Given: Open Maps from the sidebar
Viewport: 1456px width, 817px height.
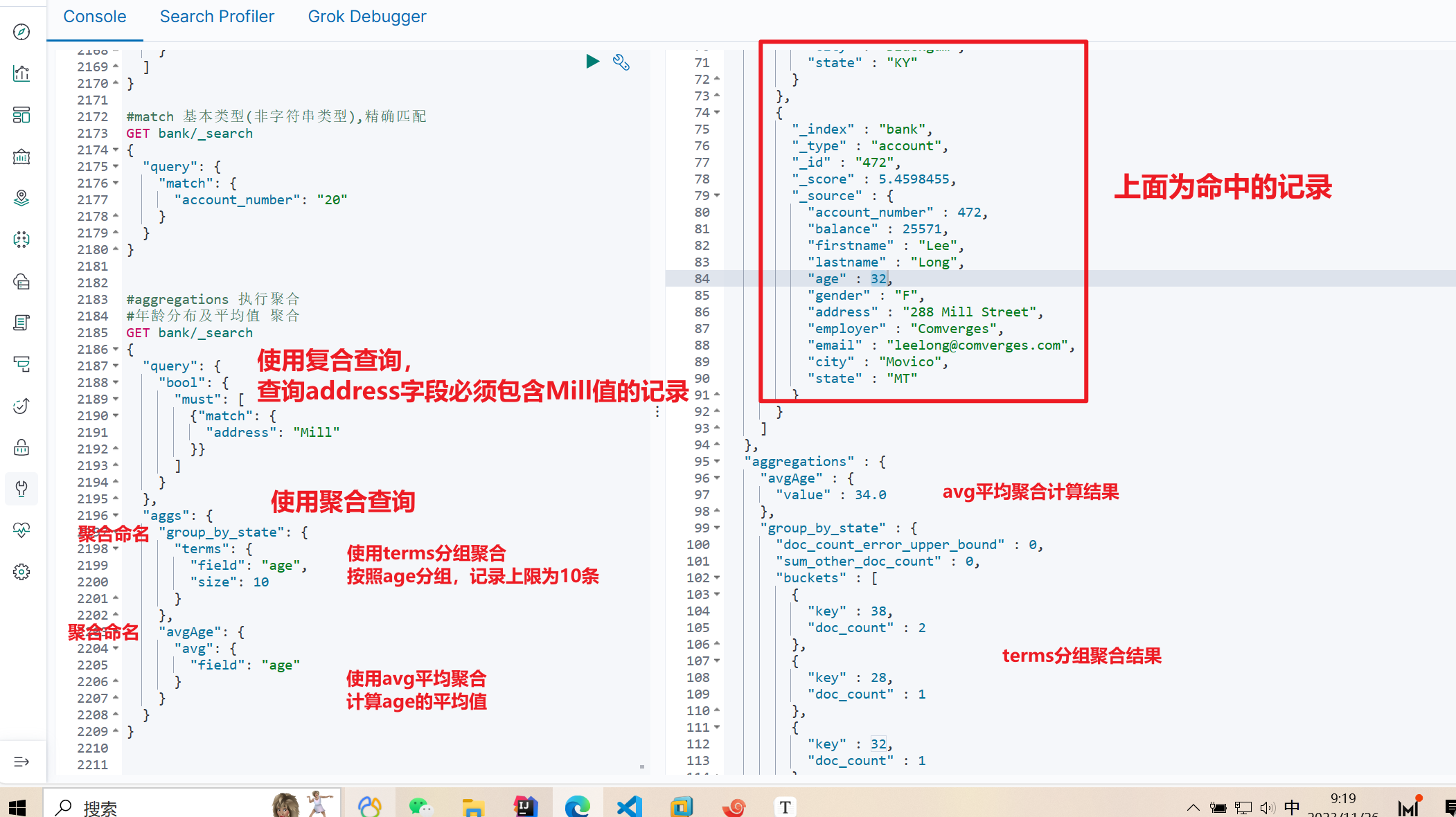Looking at the screenshot, I should click(21, 199).
